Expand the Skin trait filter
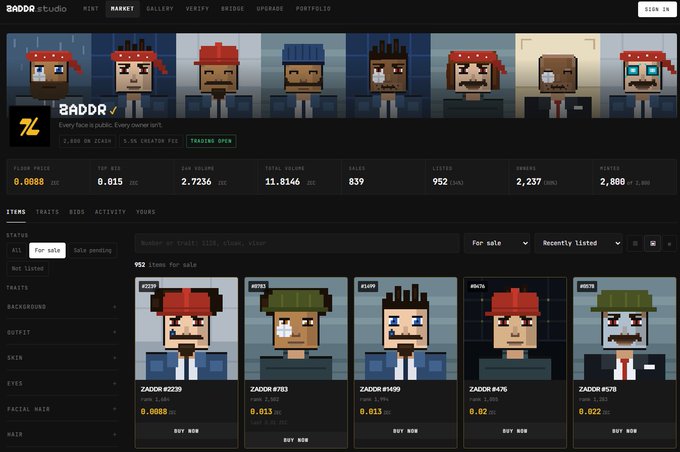 (62, 358)
